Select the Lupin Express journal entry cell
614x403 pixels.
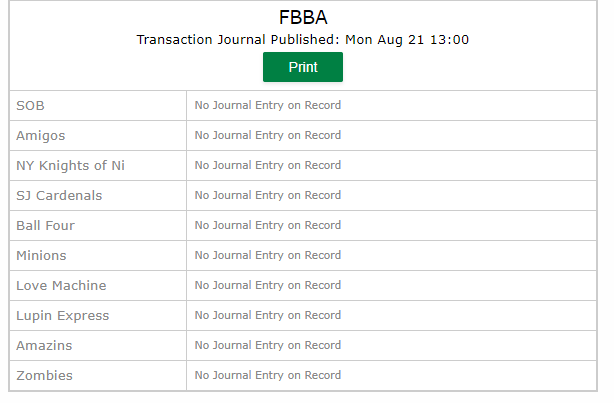tap(392, 316)
